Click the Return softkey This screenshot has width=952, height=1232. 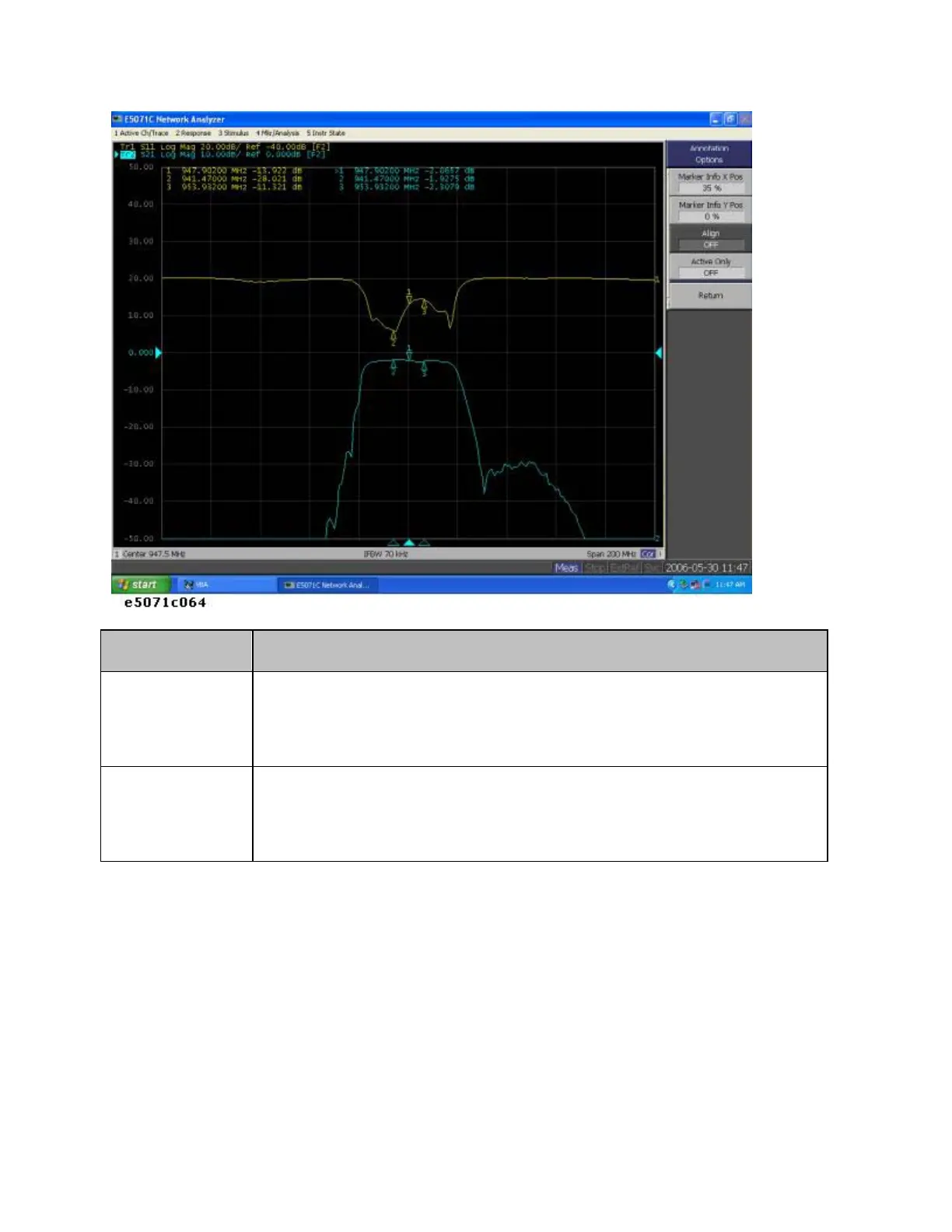pyautogui.click(x=709, y=296)
